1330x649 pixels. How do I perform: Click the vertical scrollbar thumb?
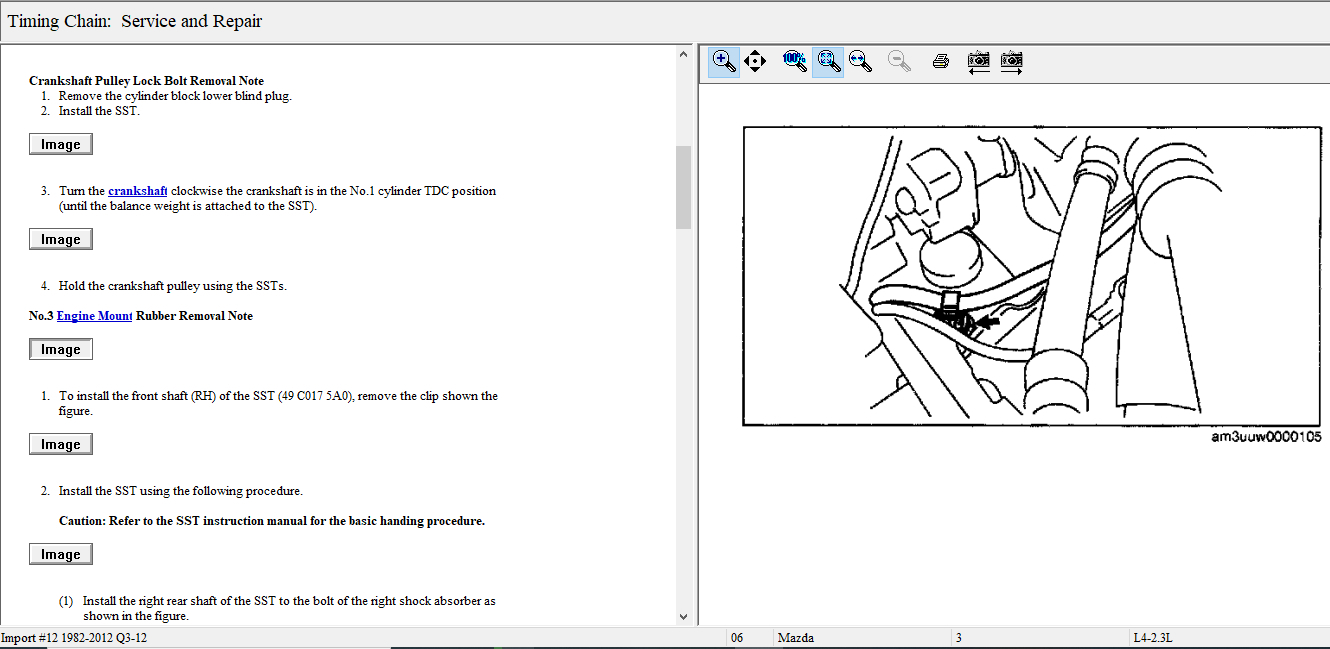click(x=683, y=187)
